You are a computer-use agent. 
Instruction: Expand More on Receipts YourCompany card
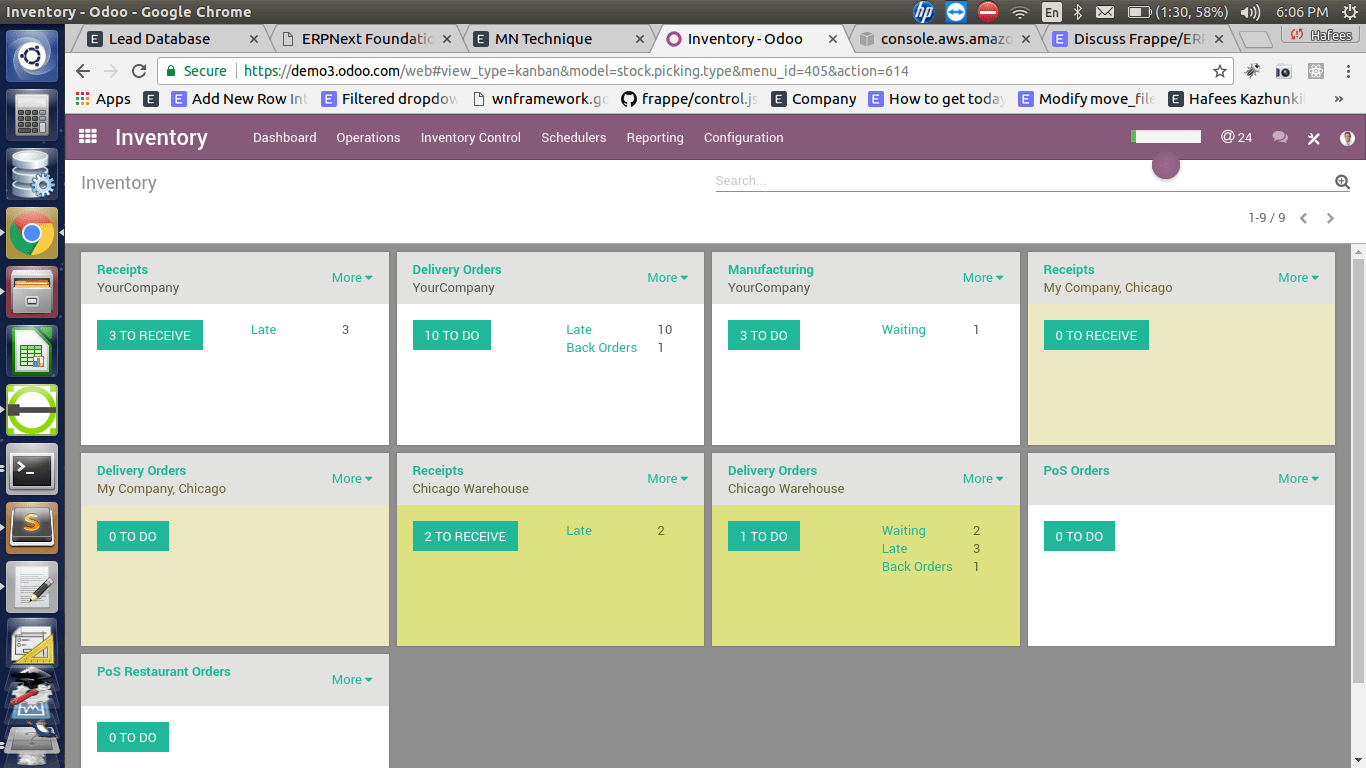[352, 278]
